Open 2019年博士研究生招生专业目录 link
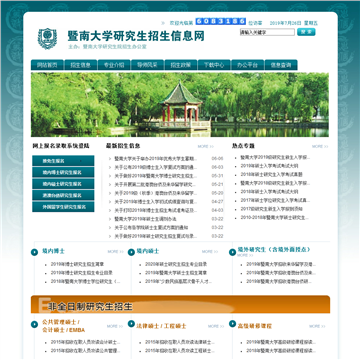 click(x=82, y=273)
